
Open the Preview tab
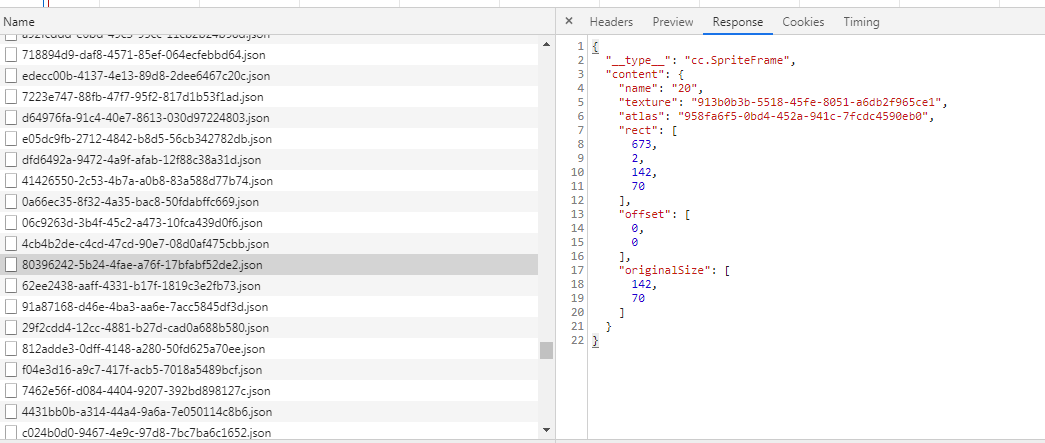(x=673, y=21)
